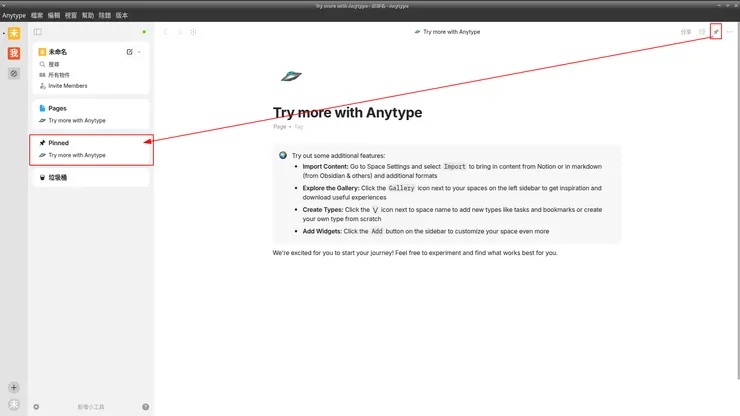Viewport: 740px width, 416px height.
Task: Click the 分享 share button
Action: [x=686, y=32]
